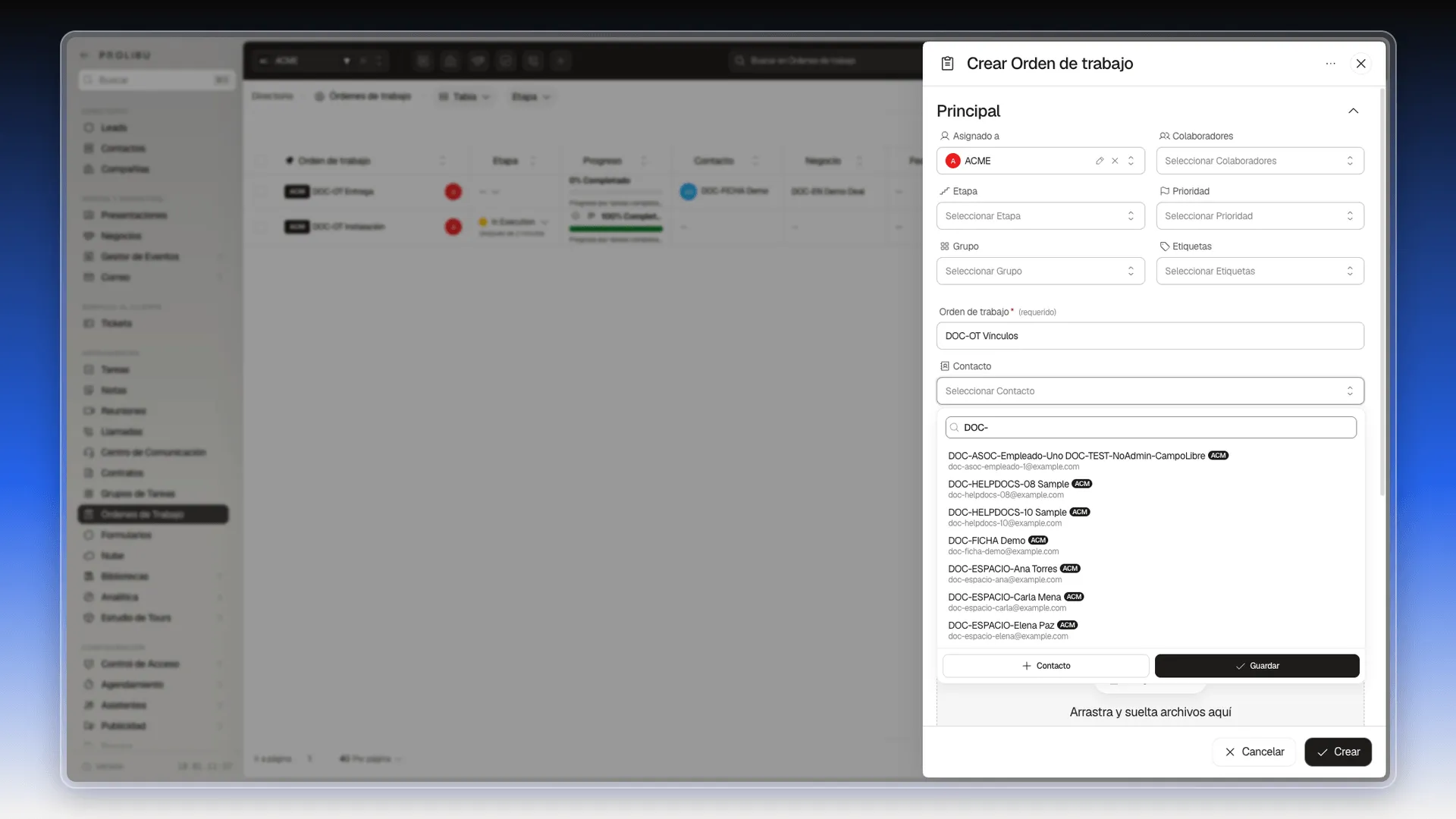This screenshot has height=819, width=1456.
Task: Click the Formularios icon in sidebar
Action: point(89,535)
